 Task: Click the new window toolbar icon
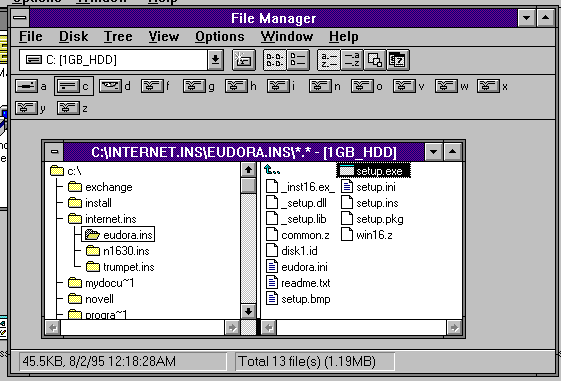pos(244,60)
